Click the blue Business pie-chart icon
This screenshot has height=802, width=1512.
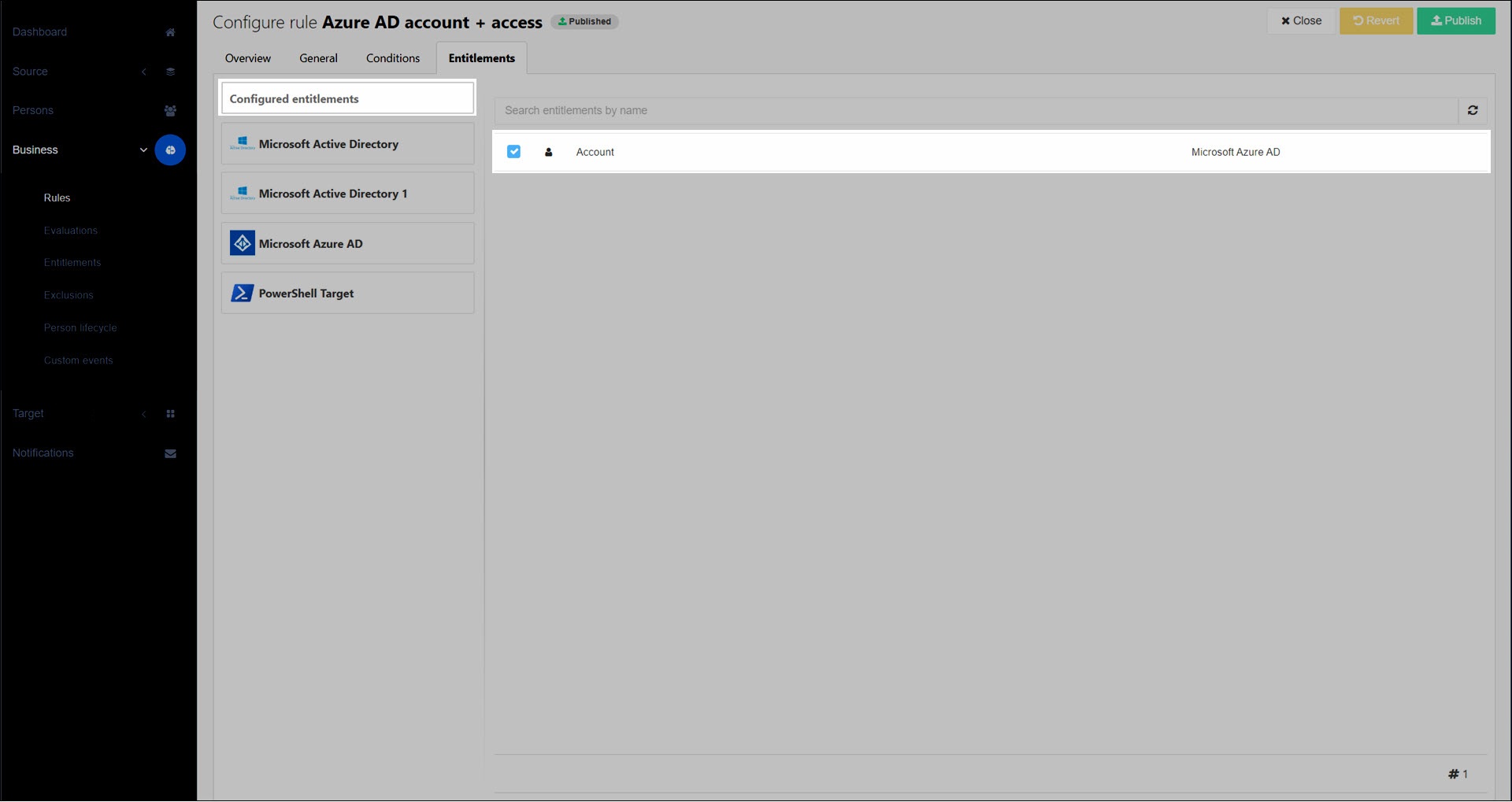[170, 150]
